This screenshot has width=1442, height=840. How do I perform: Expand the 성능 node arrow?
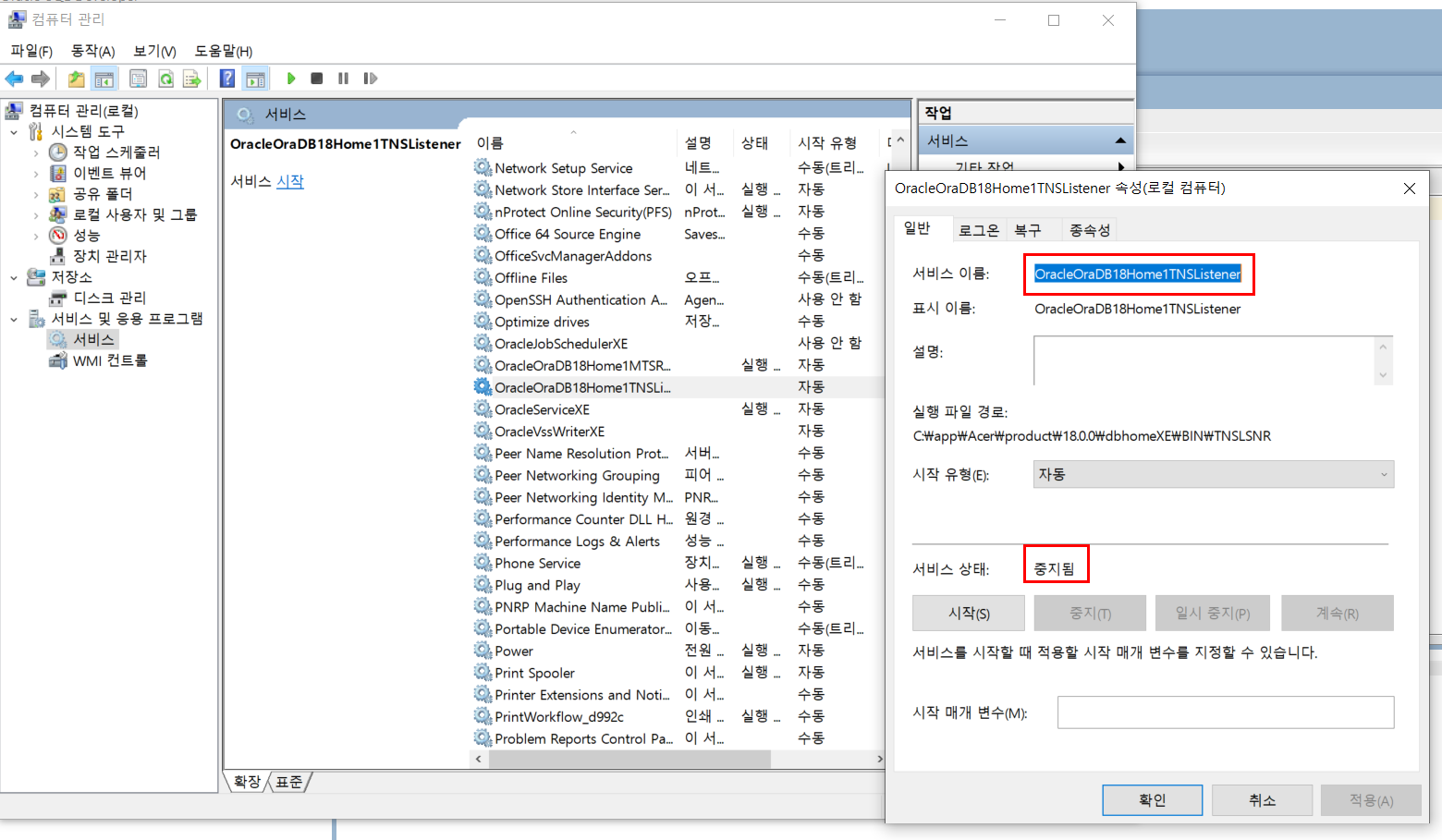click(36, 236)
